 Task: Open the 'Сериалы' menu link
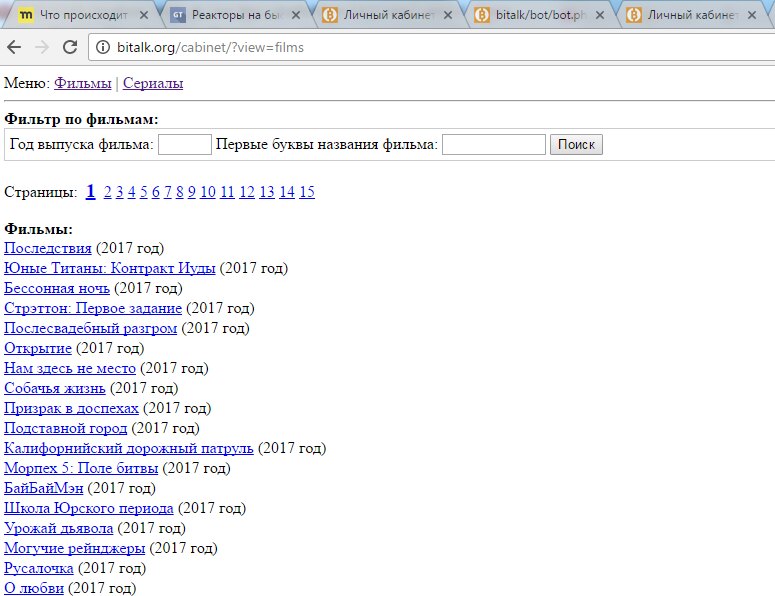click(x=153, y=84)
